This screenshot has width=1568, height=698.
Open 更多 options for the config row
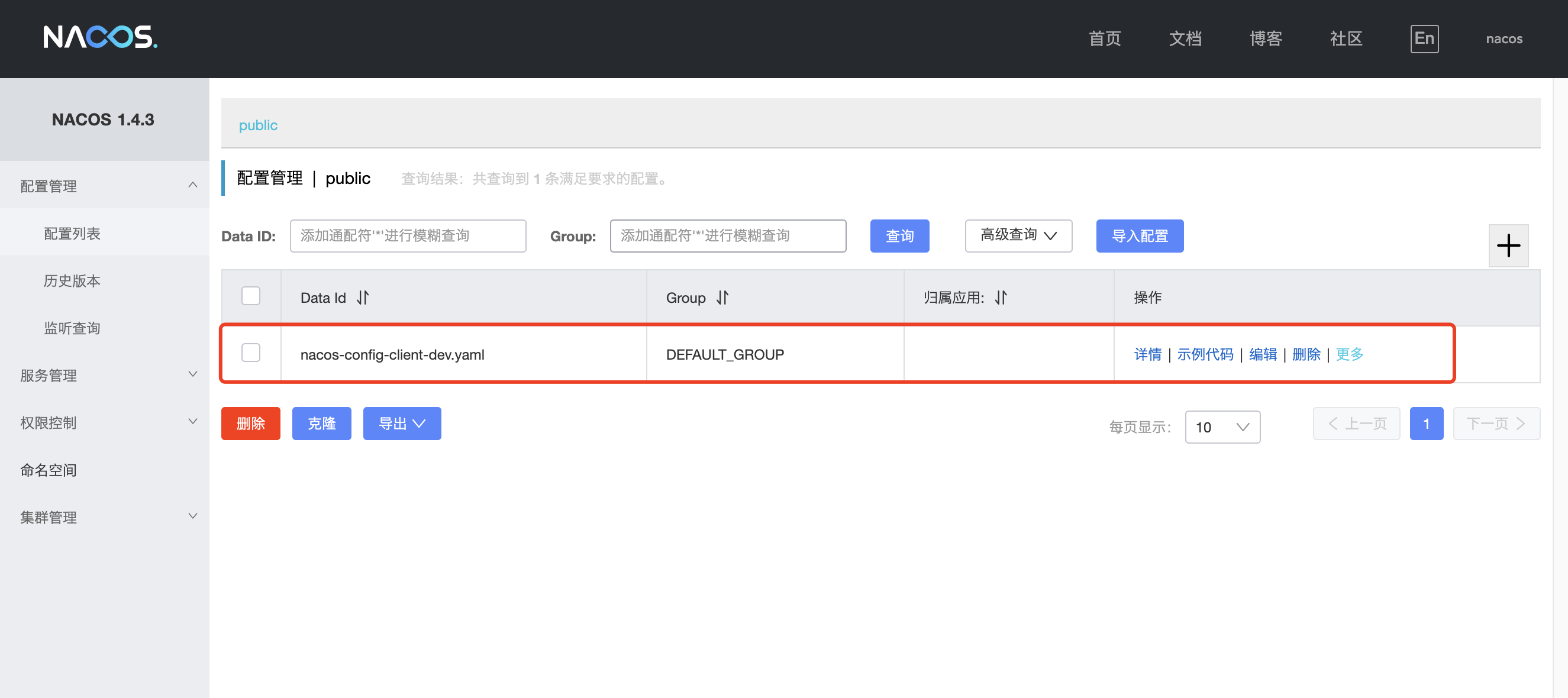click(x=1349, y=354)
